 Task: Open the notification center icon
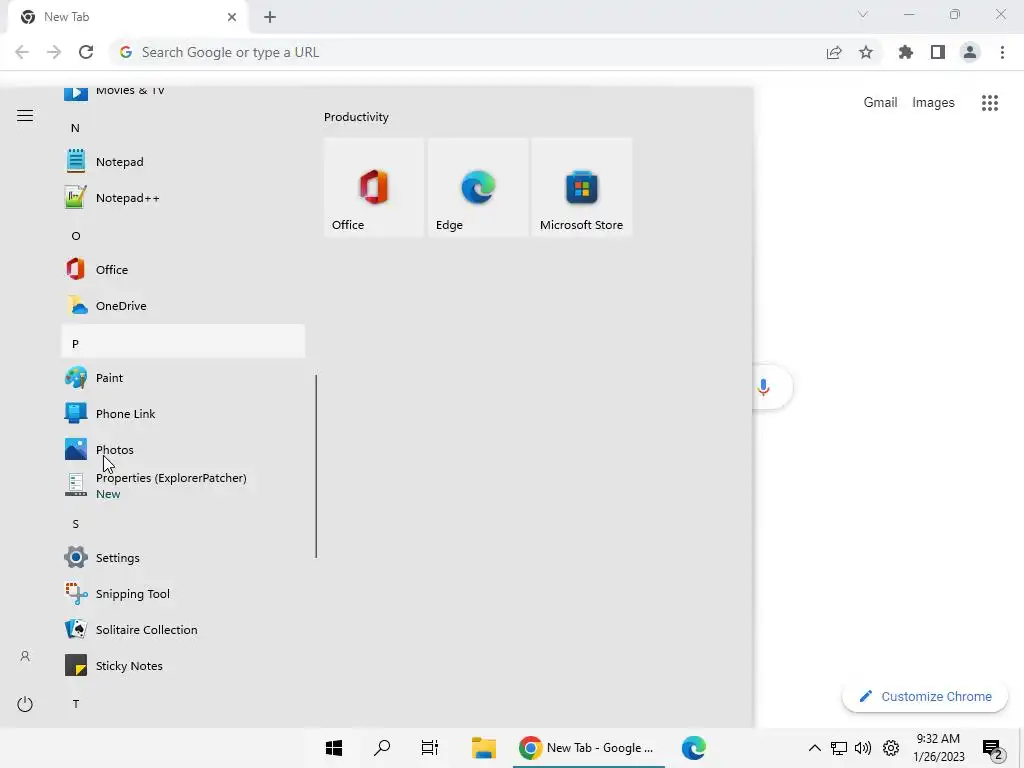992,749
